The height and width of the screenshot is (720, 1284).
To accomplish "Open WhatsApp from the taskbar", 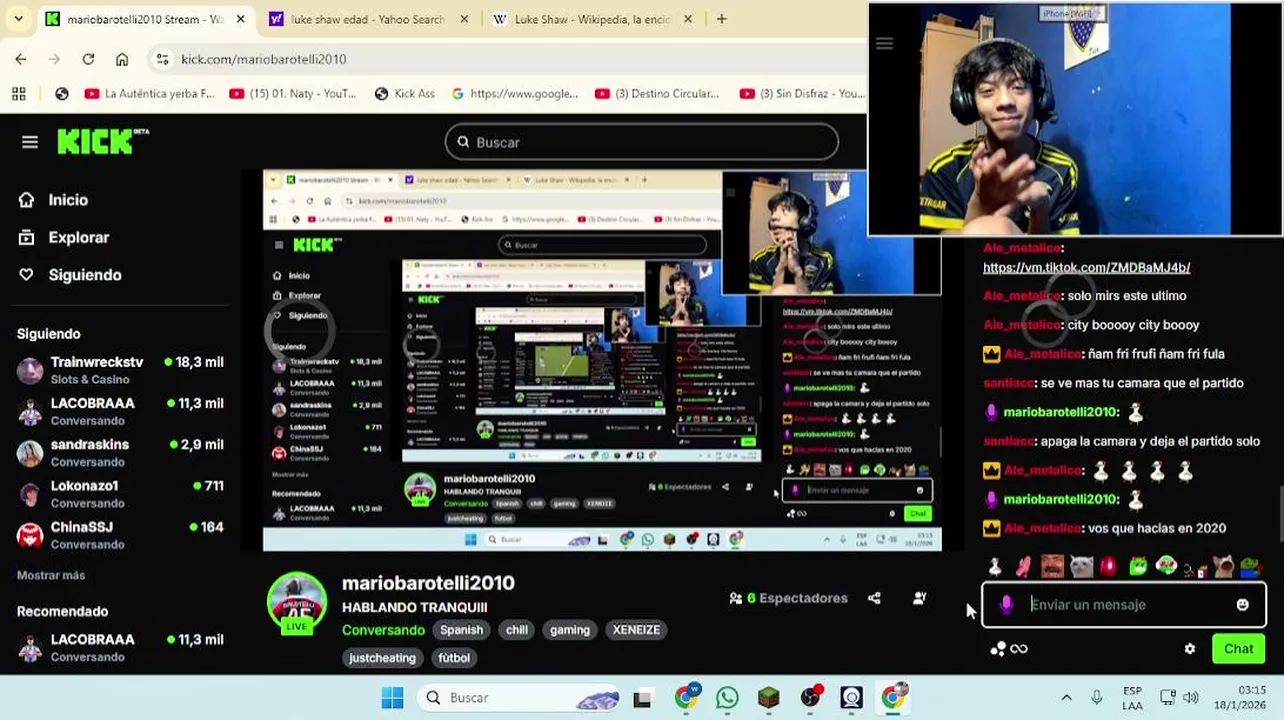I will click(x=727, y=697).
